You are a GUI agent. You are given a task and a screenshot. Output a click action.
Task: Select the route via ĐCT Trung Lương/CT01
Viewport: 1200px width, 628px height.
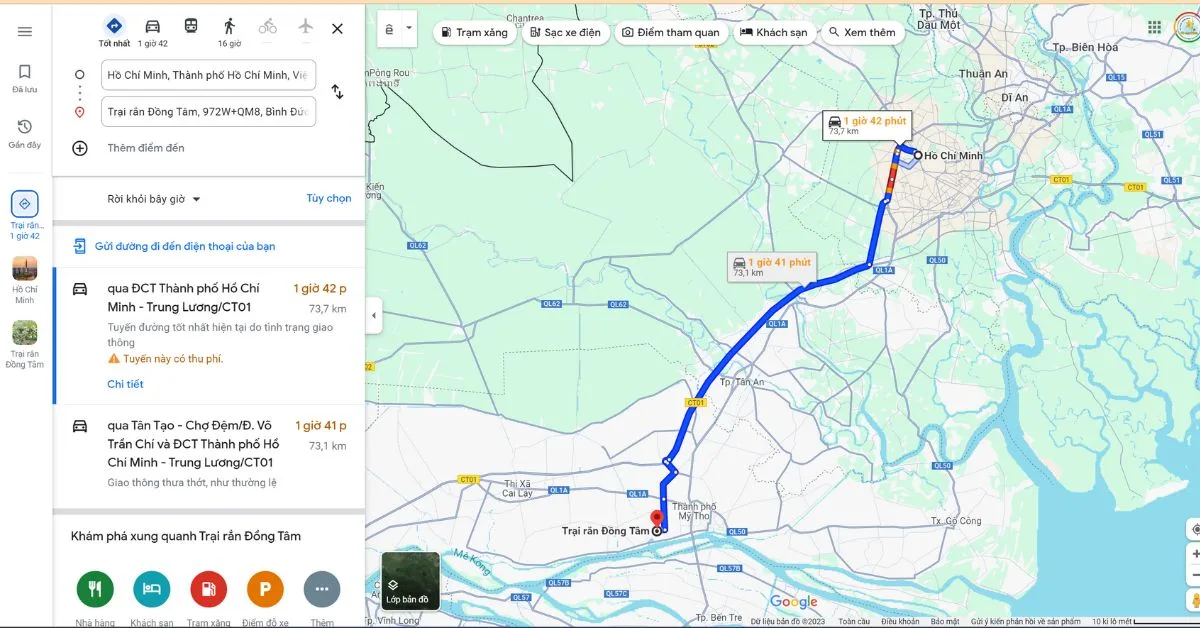209,336
